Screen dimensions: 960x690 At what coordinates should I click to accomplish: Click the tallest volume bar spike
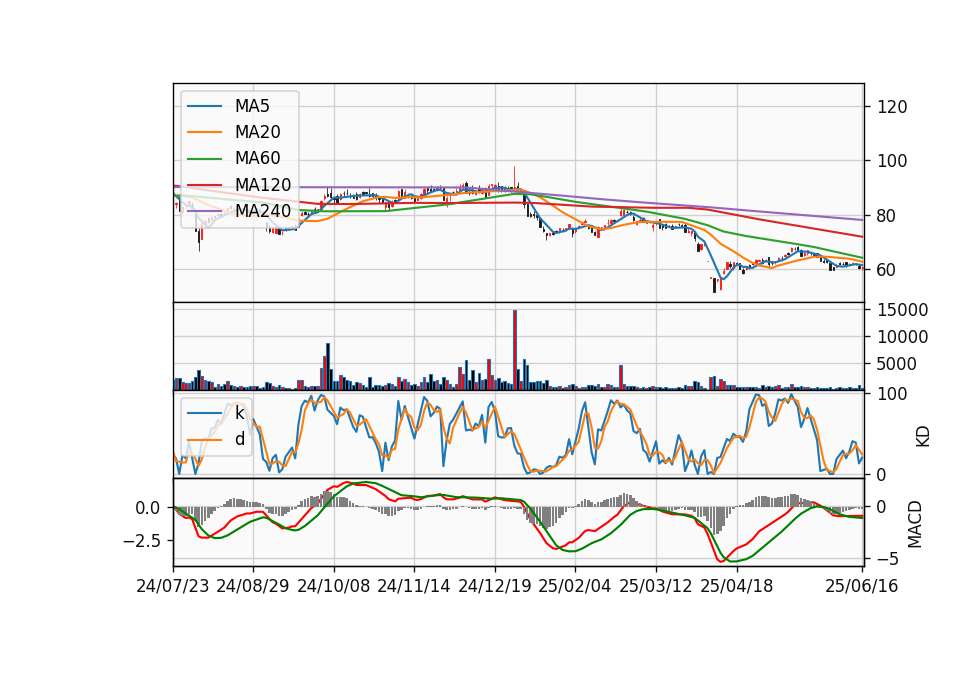click(x=515, y=350)
